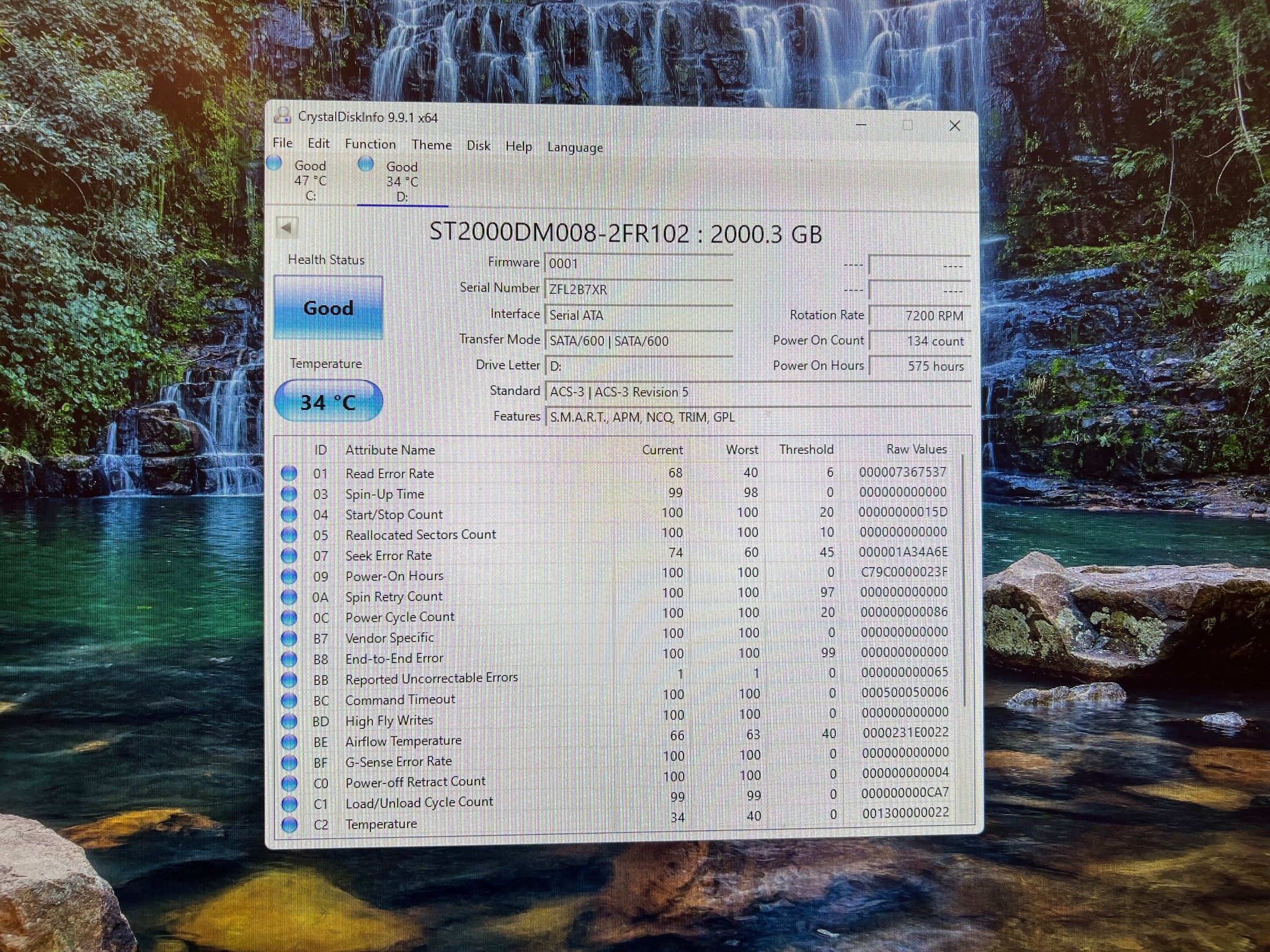Click the Features field

coord(758,417)
